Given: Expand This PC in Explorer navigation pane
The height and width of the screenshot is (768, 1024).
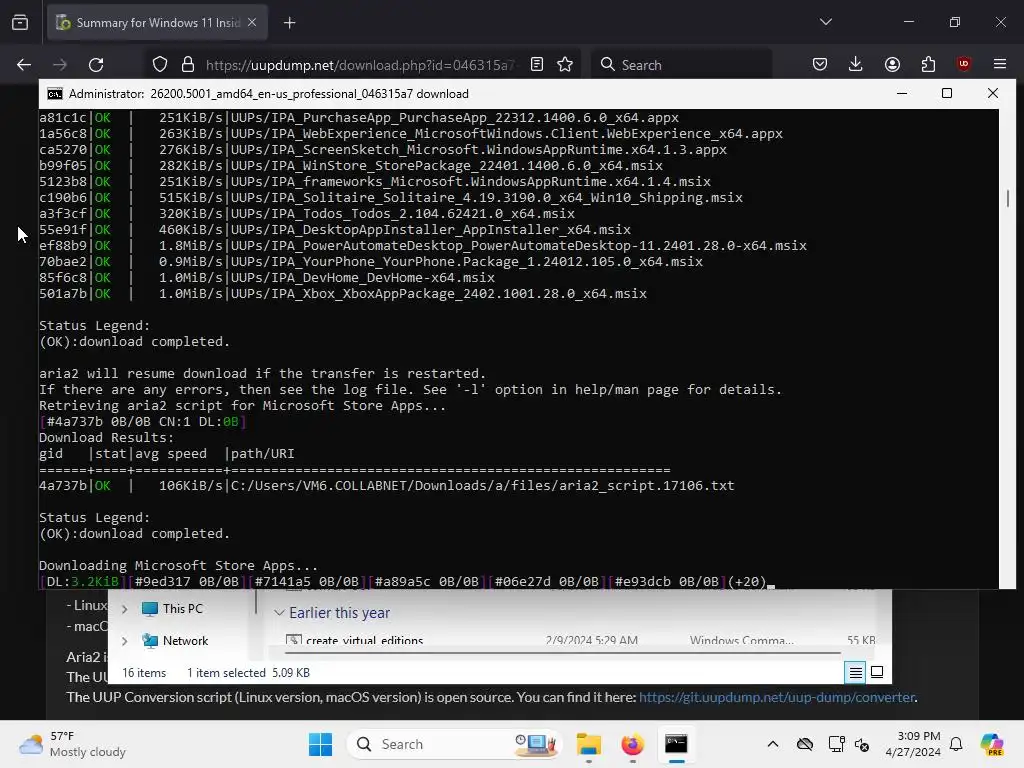Looking at the screenshot, I should tap(125, 609).
